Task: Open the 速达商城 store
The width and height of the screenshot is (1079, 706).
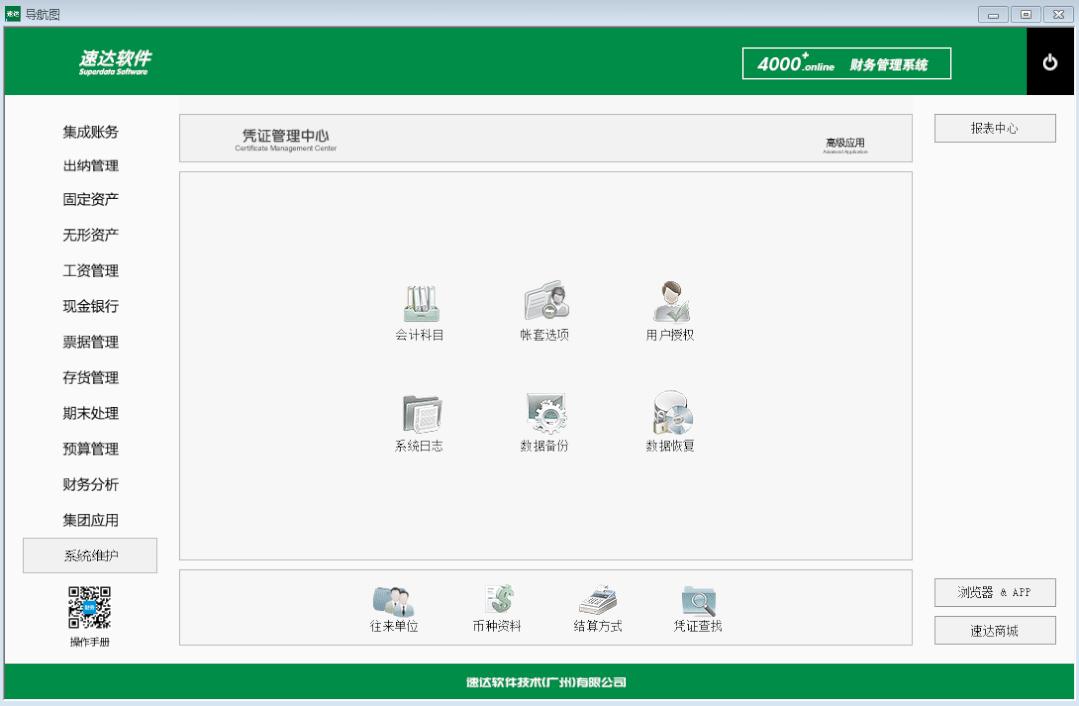Action: pos(994,630)
